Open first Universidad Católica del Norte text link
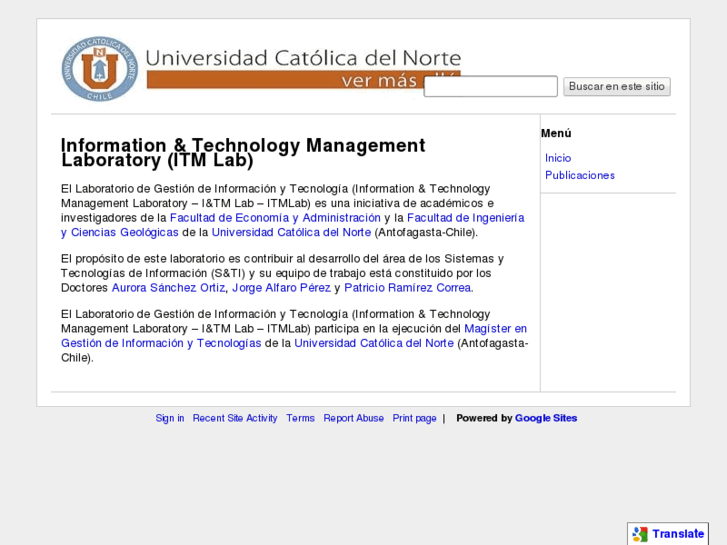The height and width of the screenshot is (545, 727). point(291,232)
